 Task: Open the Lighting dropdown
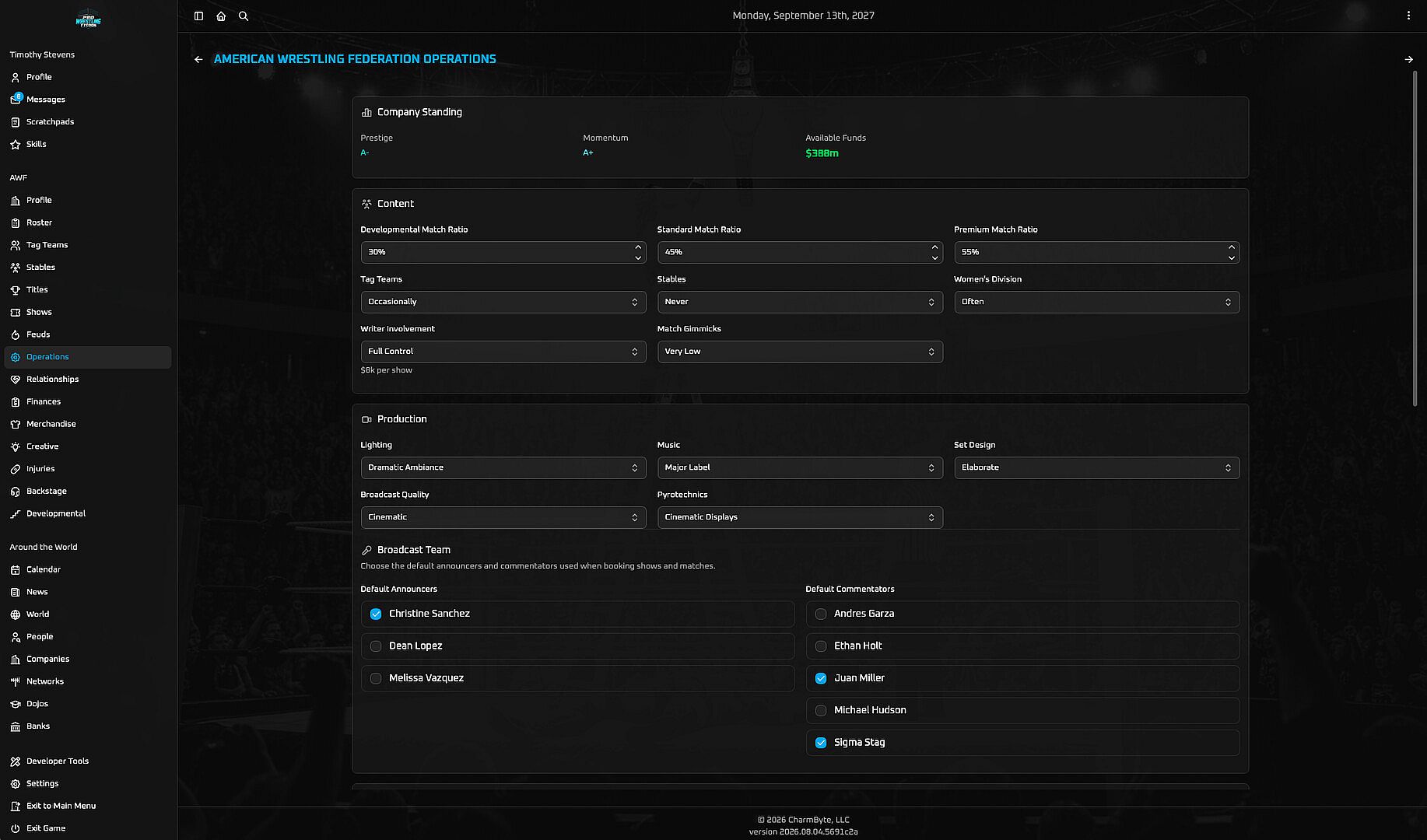coord(503,467)
